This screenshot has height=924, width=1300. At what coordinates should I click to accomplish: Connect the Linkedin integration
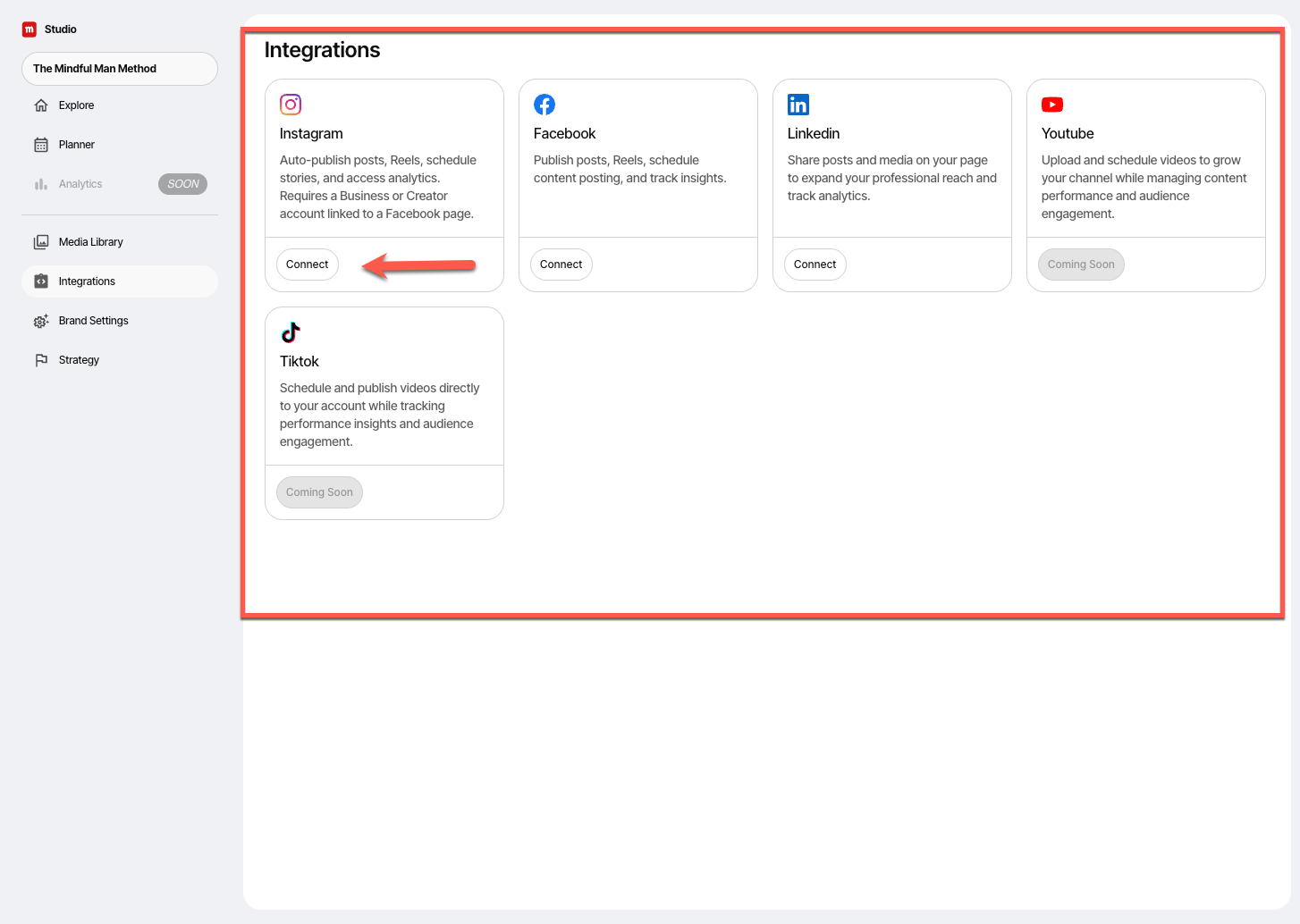tap(815, 265)
